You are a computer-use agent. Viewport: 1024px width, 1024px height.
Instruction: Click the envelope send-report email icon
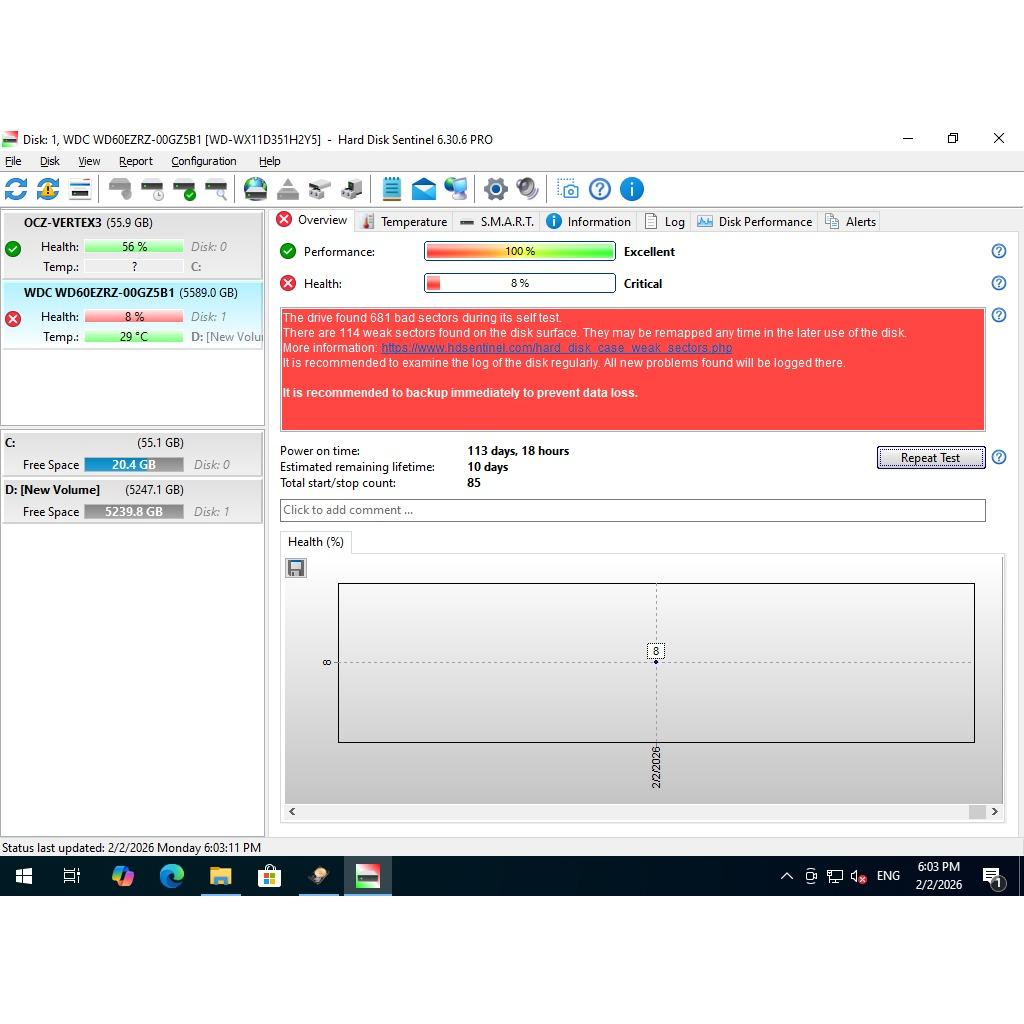(424, 189)
